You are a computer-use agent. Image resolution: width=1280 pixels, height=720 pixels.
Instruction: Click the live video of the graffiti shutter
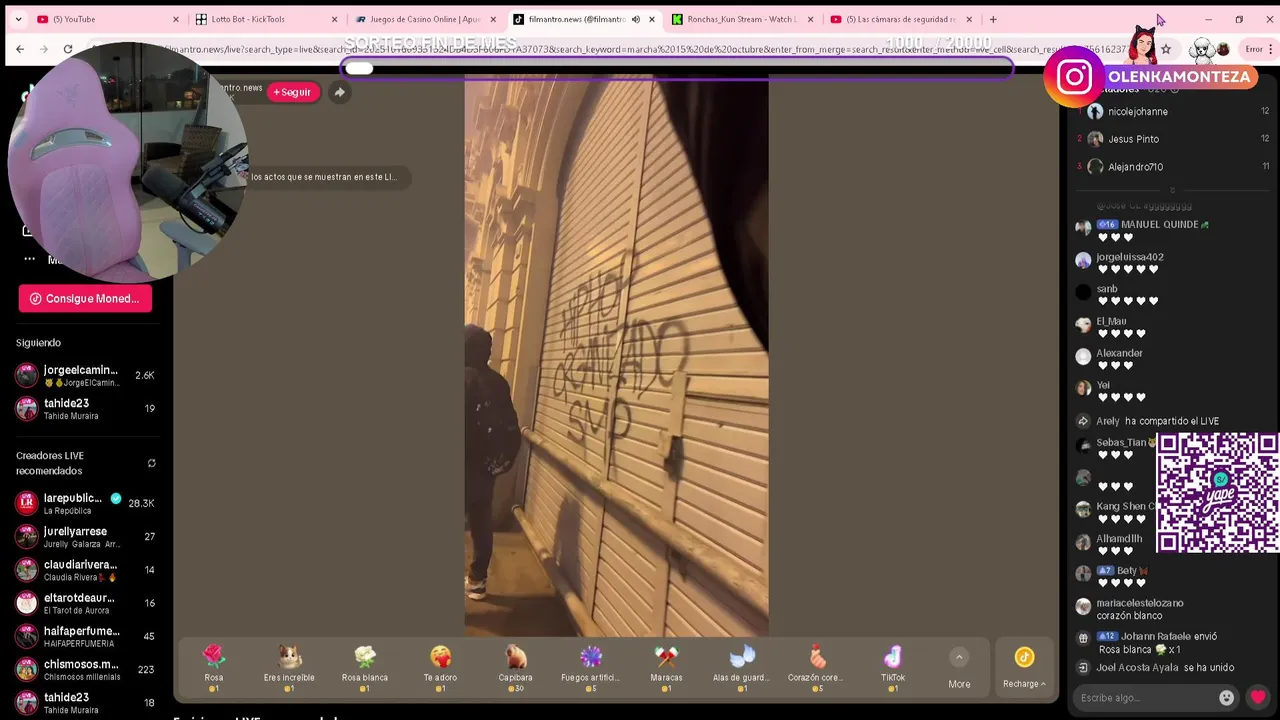[x=616, y=355]
